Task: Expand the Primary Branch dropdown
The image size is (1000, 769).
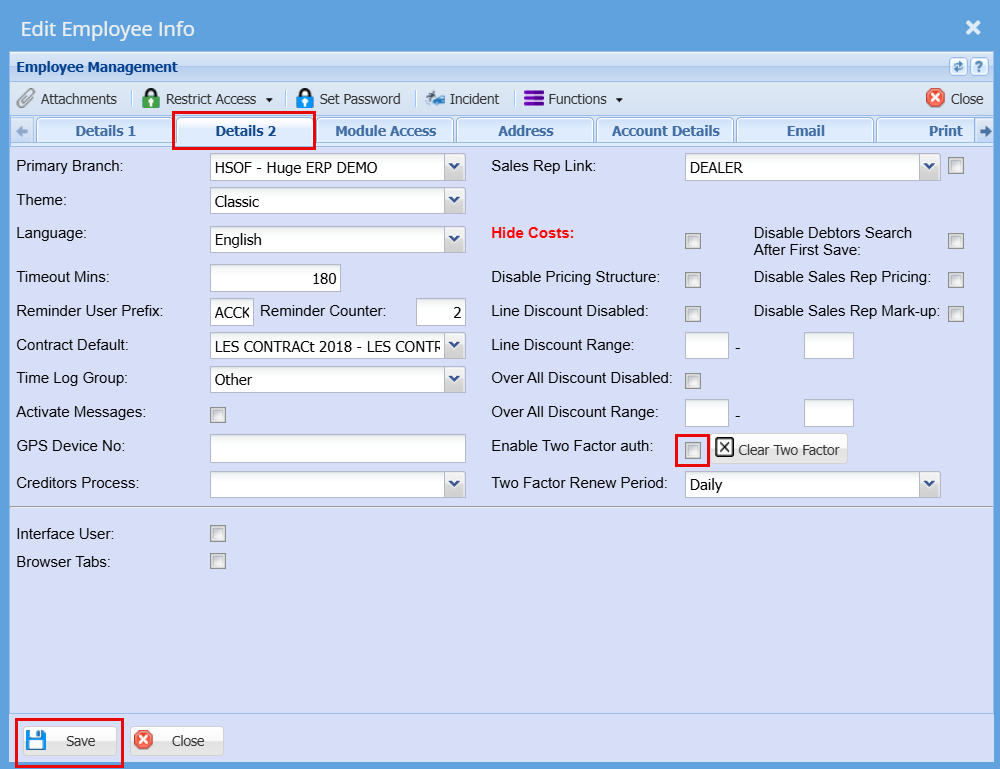Action: 455,167
